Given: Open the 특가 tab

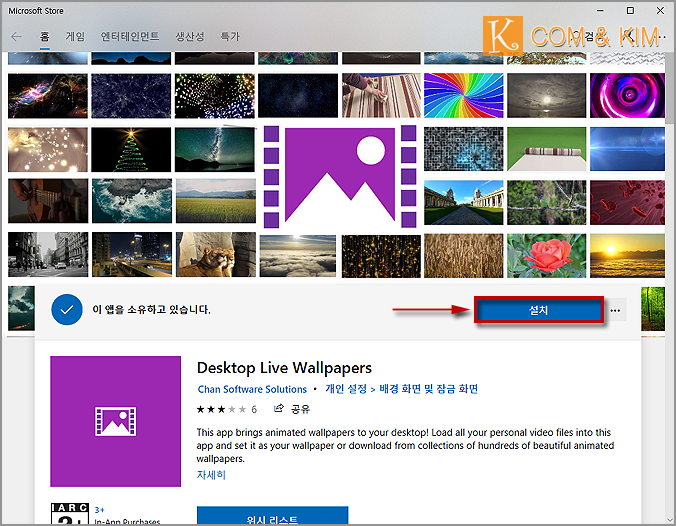Looking at the screenshot, I should (x=230, y=37).
